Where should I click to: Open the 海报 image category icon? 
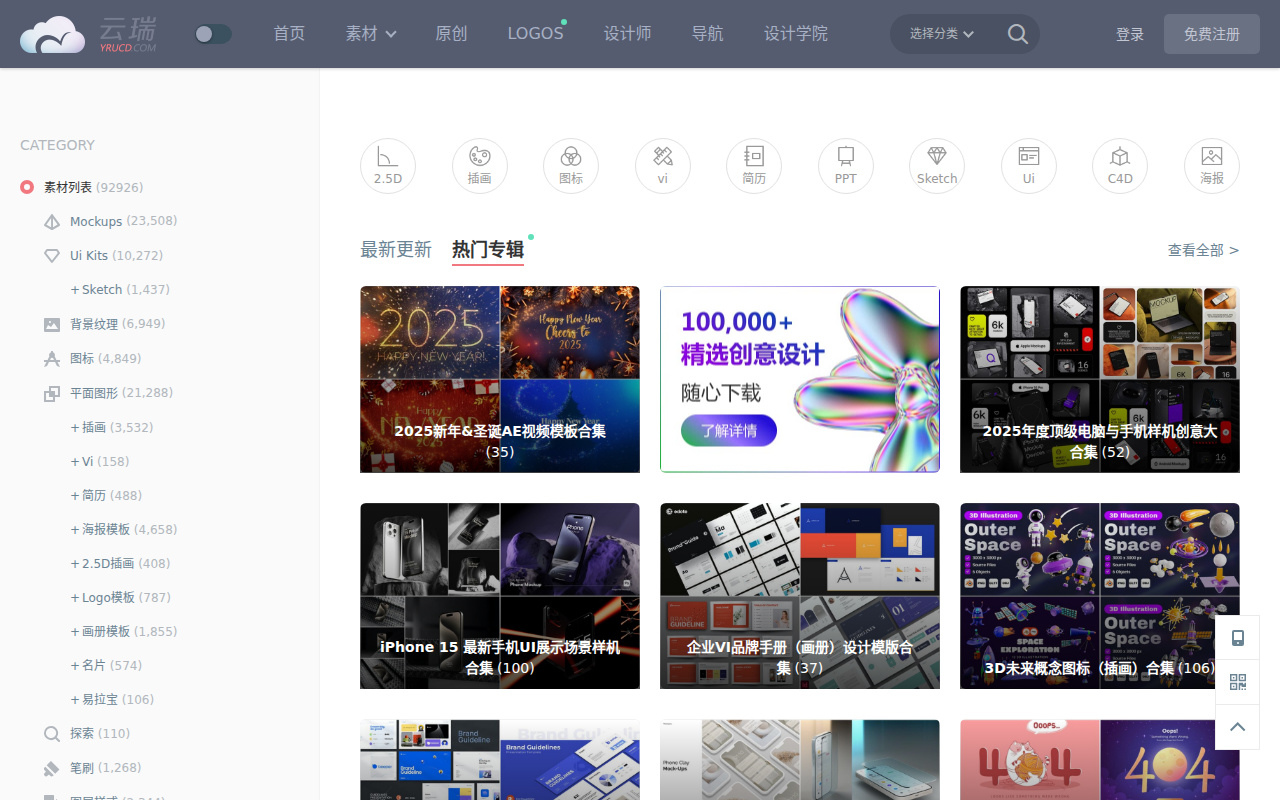pos(1212,166)
